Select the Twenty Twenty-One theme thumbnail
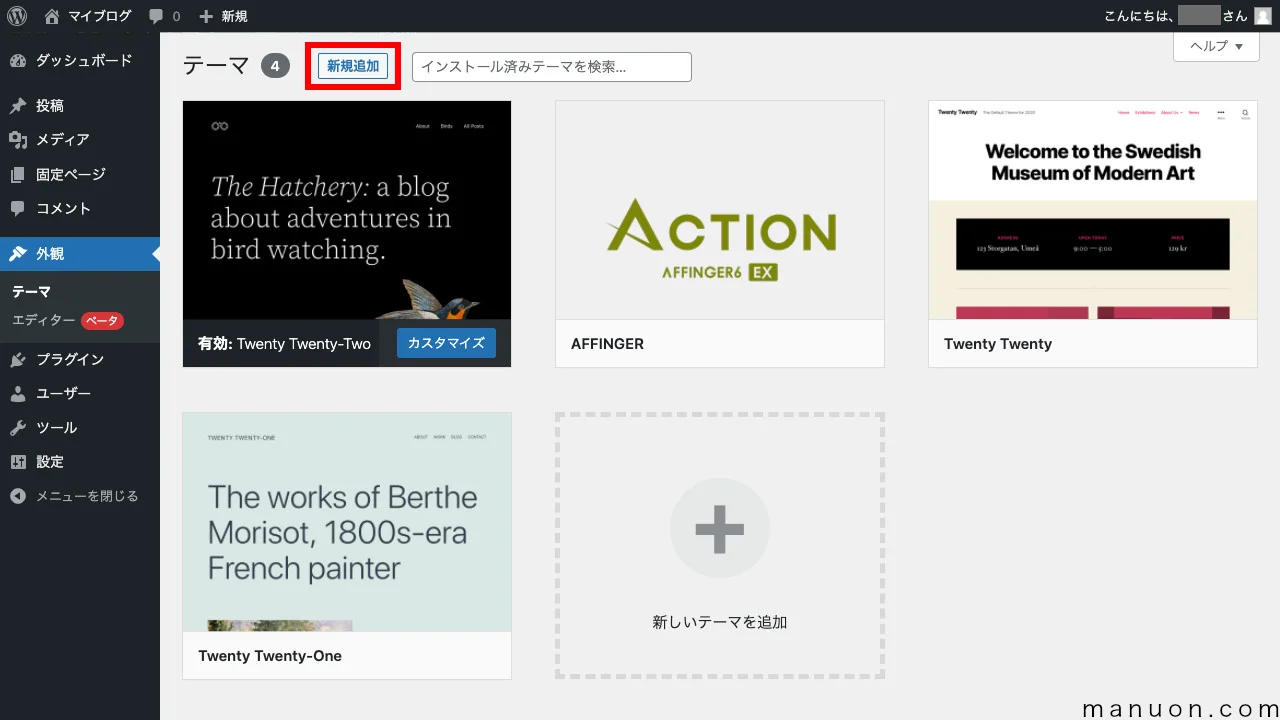Screen dimensions: 1280x720 tap(347, 522)
